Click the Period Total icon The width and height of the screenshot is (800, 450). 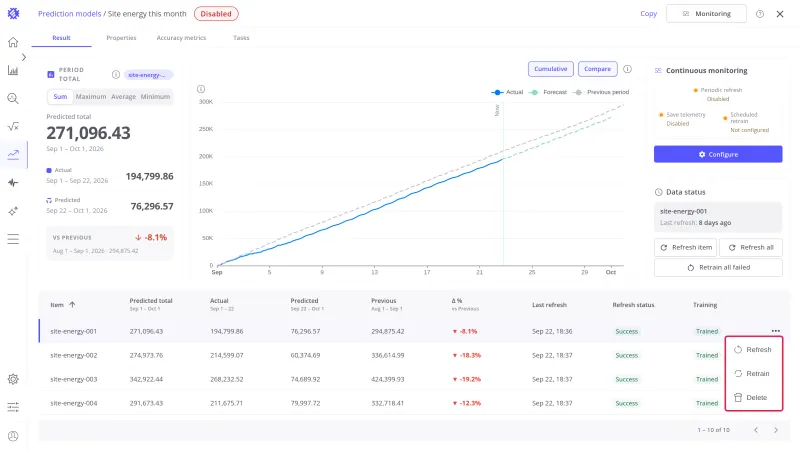point(51,74)
